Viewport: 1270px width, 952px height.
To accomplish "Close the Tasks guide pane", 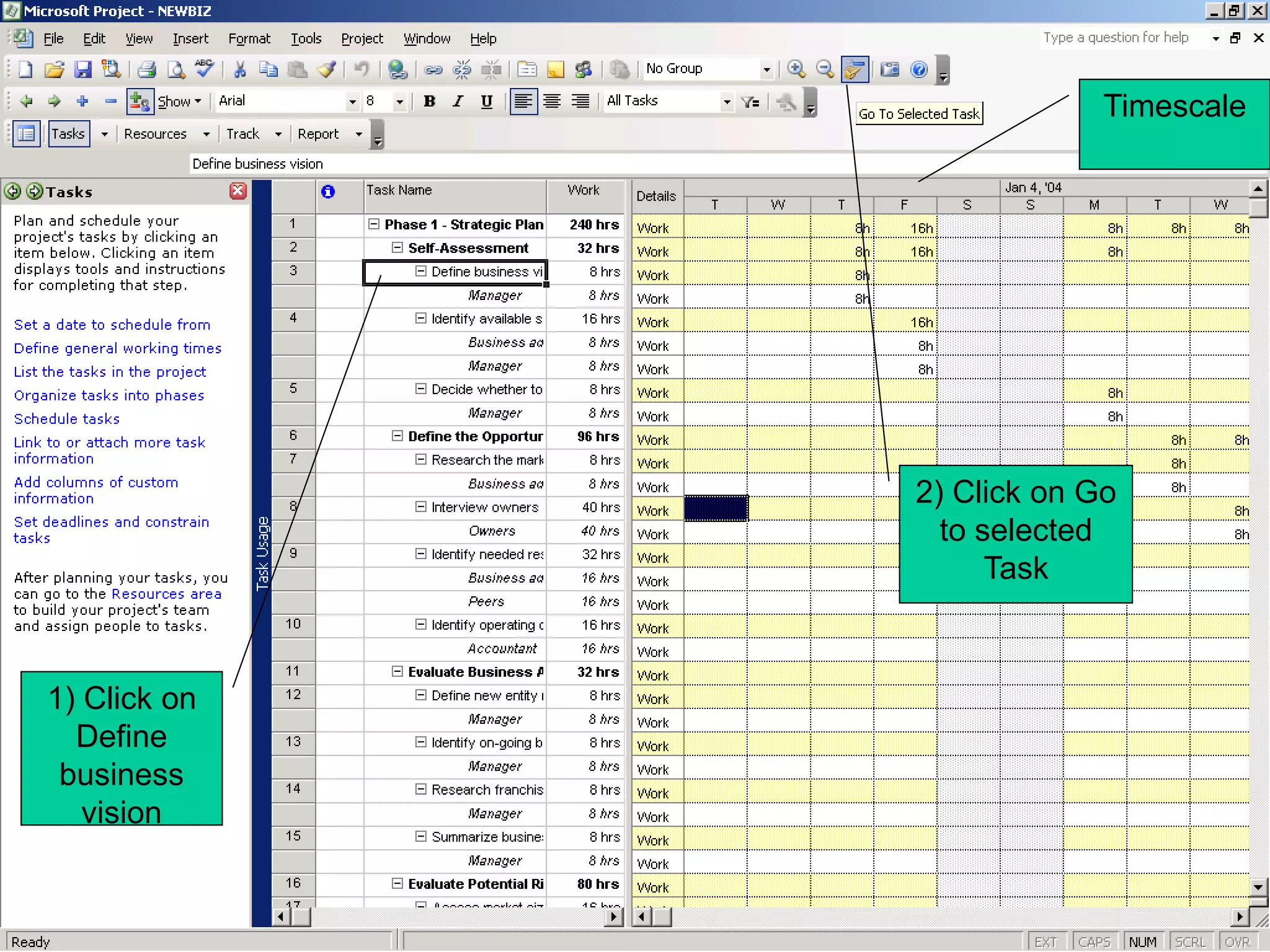I will pos(238,191).
